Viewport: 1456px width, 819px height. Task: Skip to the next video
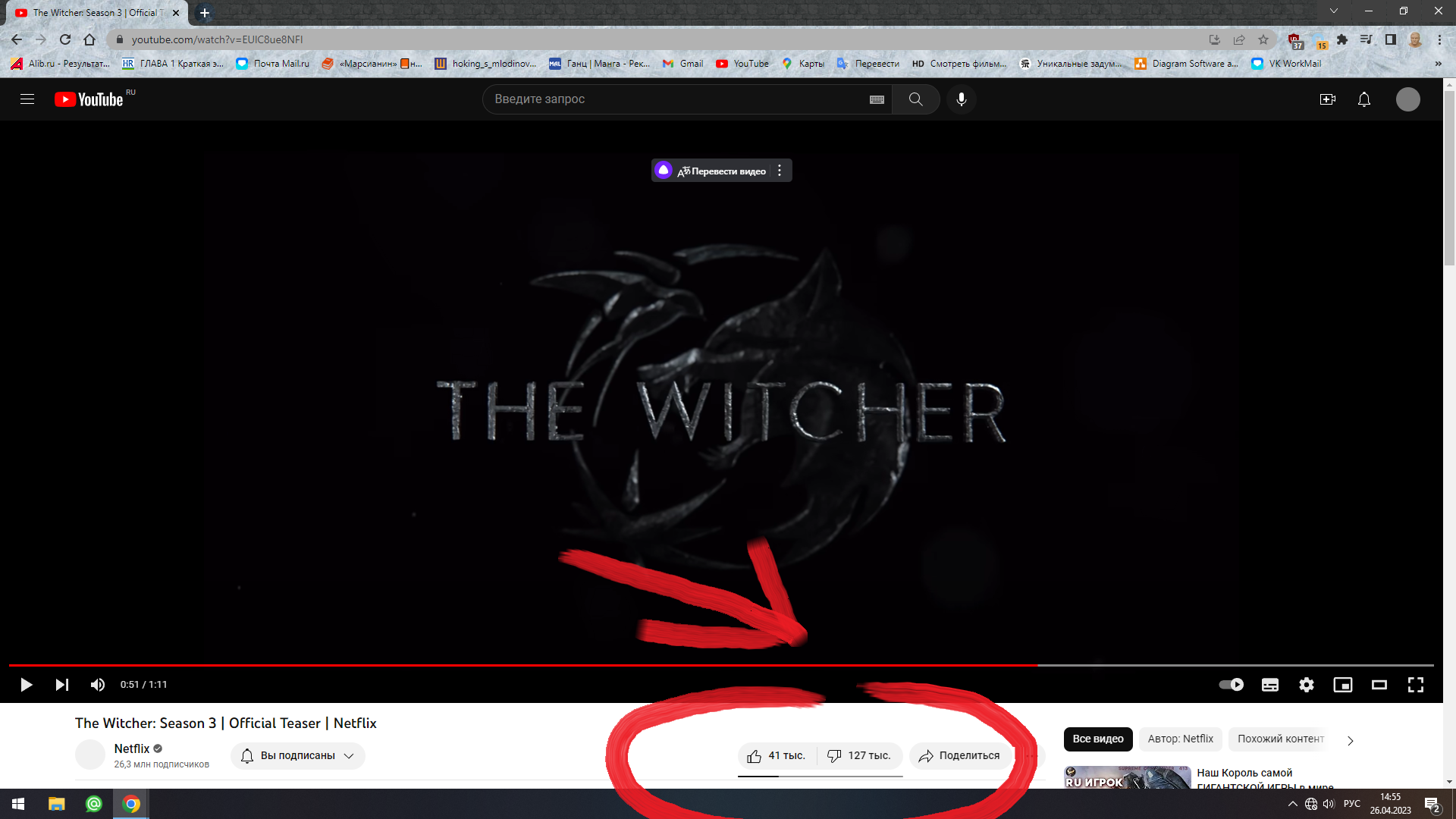click(x=62, y=685)
